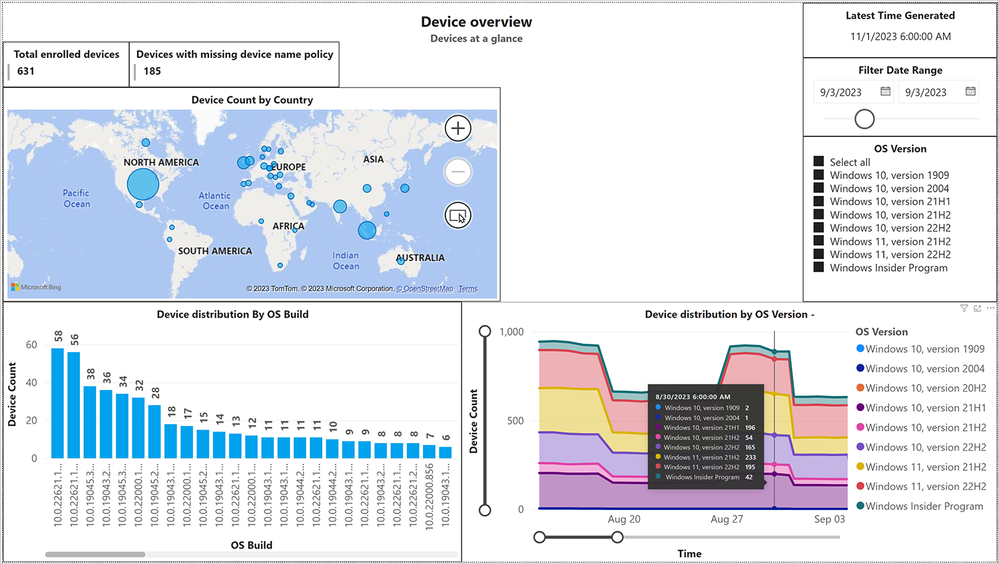This screenshot has width=999, height=564.
Task: Toggle Windows 10, version 21H2 slicer checkbox
Action: point(819,215)
